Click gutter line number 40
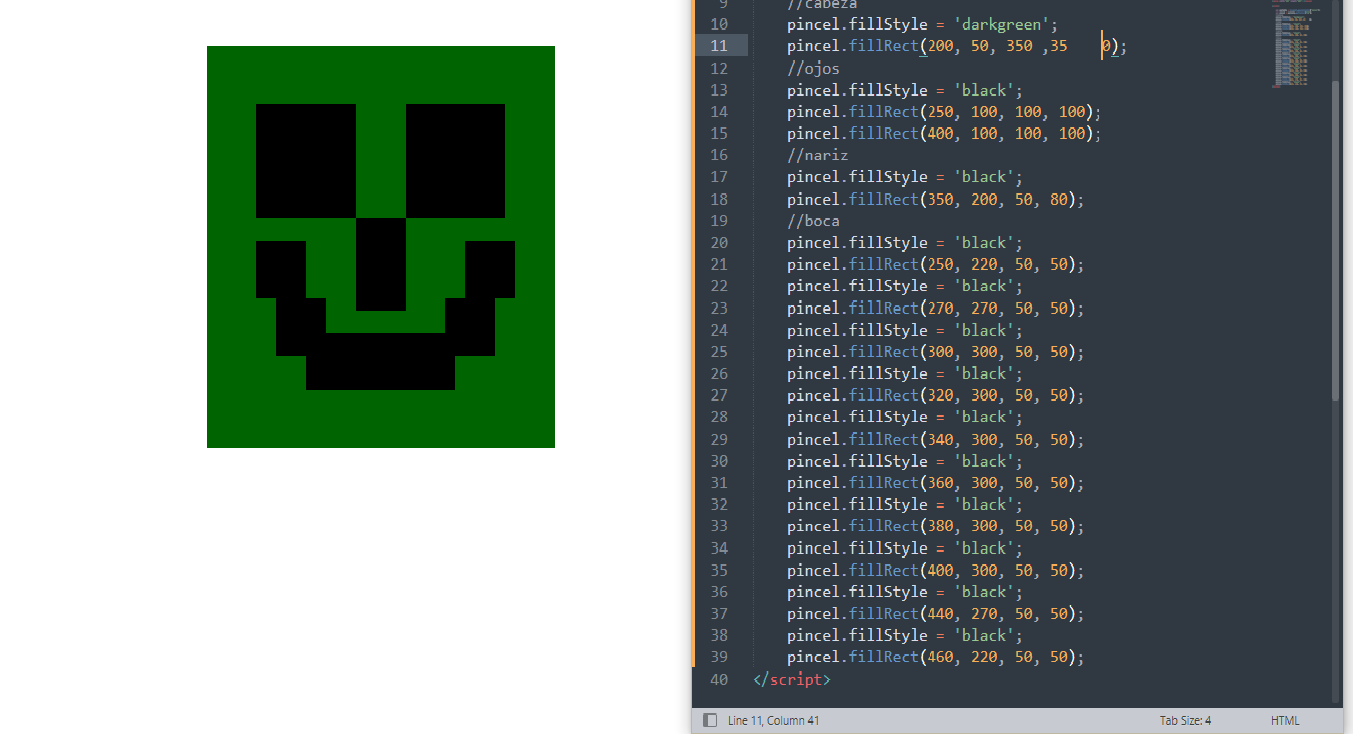1353x734 pixels. click(x=719, y=679)
